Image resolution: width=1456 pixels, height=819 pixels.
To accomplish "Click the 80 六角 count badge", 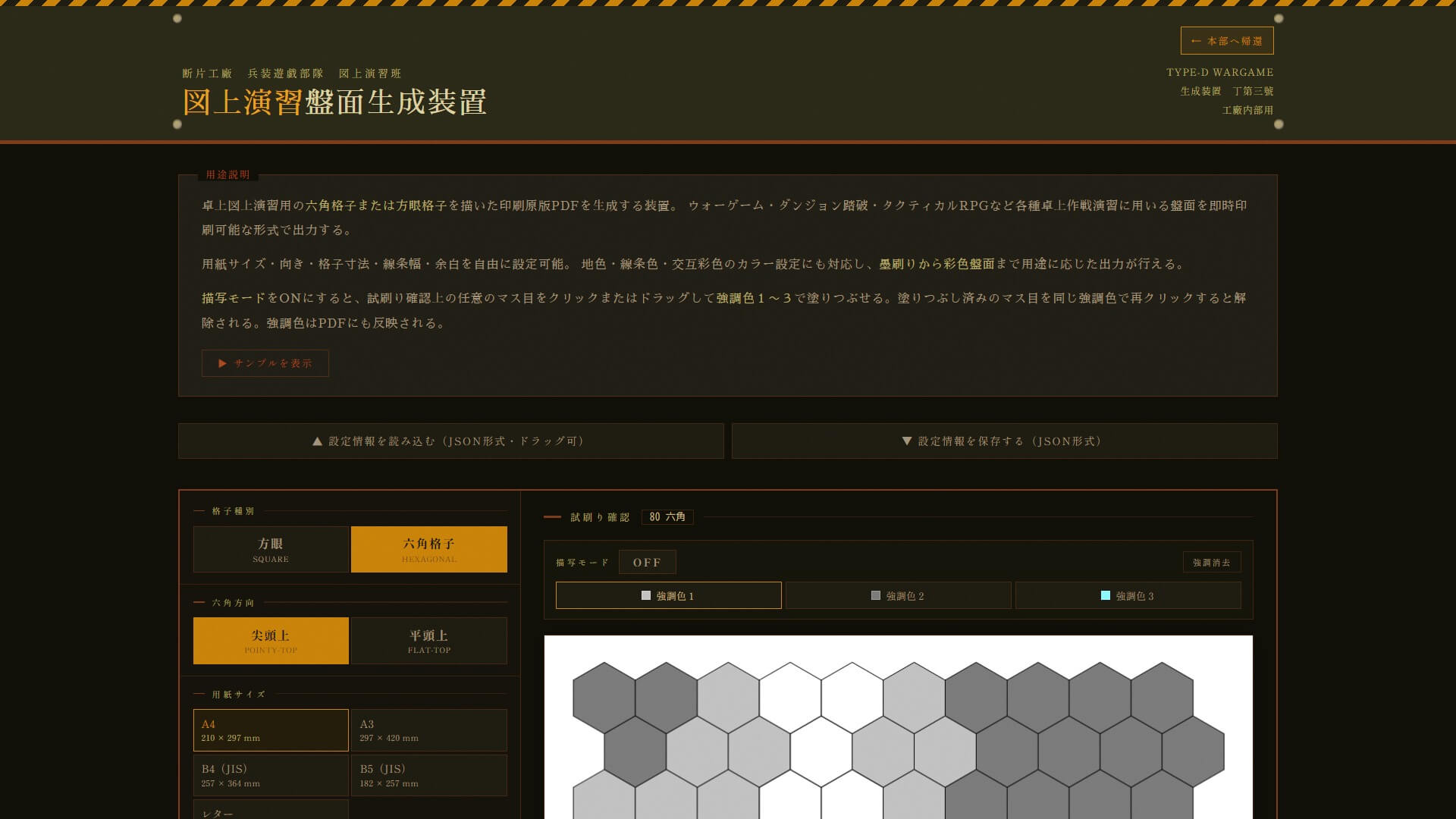I will pyautogui.click(x=667, y=517).
